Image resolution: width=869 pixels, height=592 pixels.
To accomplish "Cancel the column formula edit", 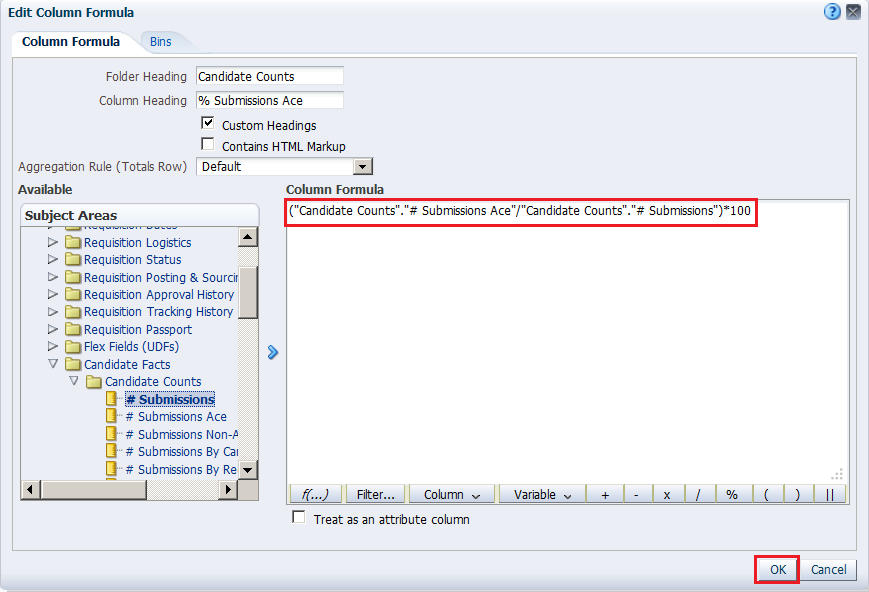I will [828, 569].
